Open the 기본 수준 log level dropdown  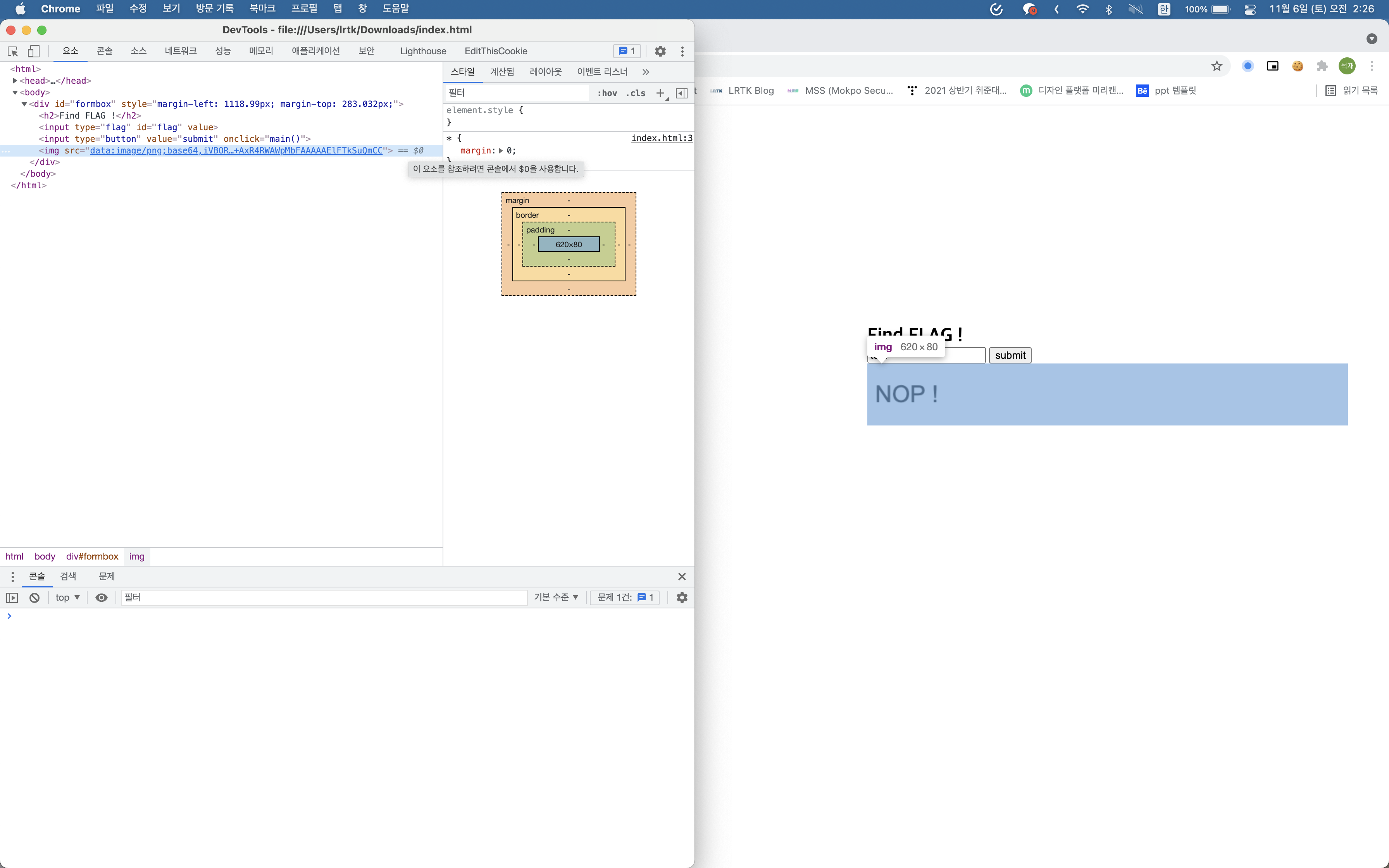point(556,598)
